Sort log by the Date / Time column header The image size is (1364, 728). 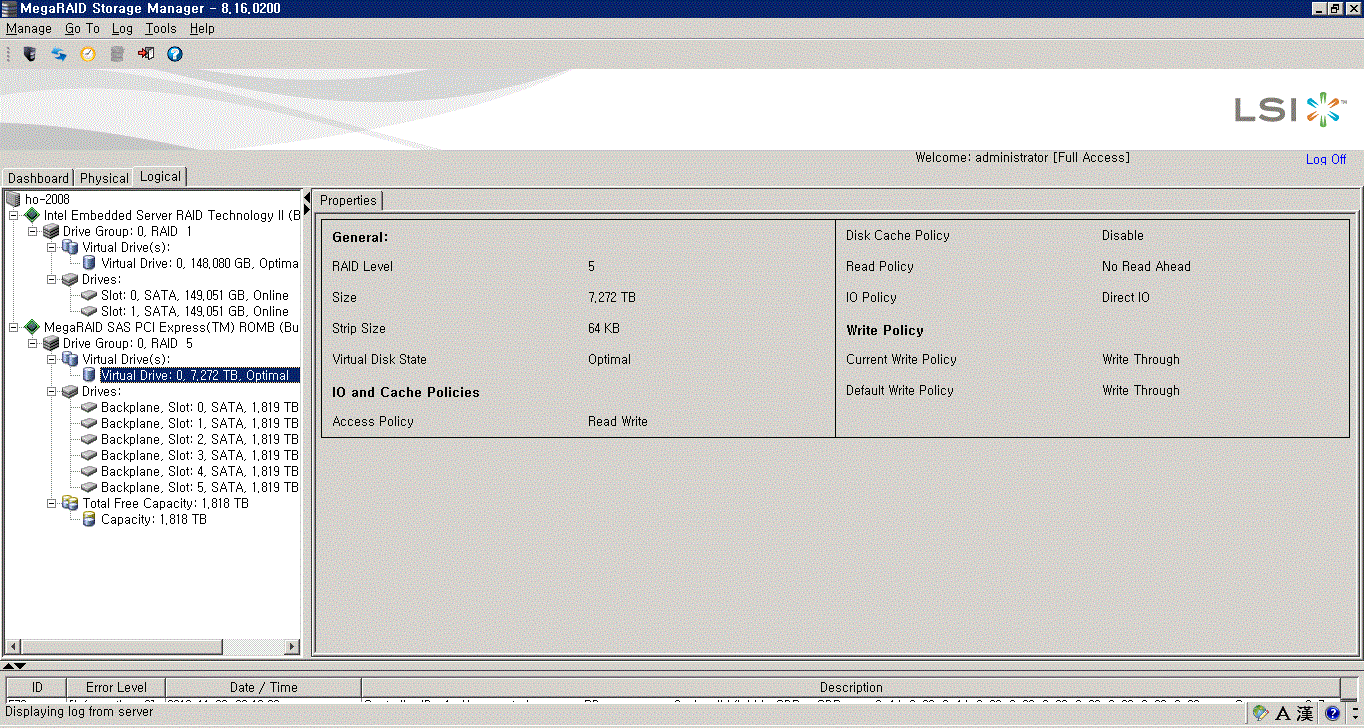264,687
